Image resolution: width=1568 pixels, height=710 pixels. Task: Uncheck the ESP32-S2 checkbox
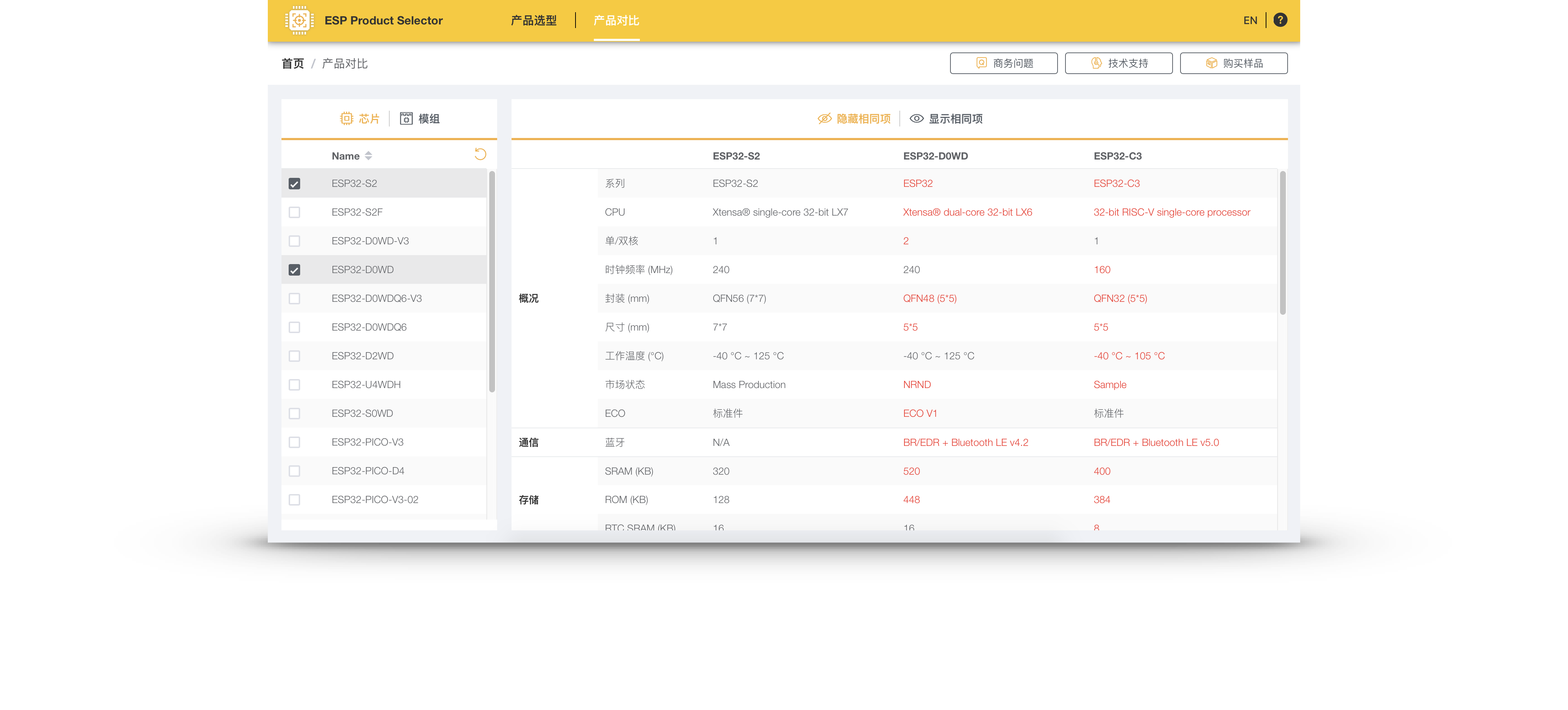295,184
